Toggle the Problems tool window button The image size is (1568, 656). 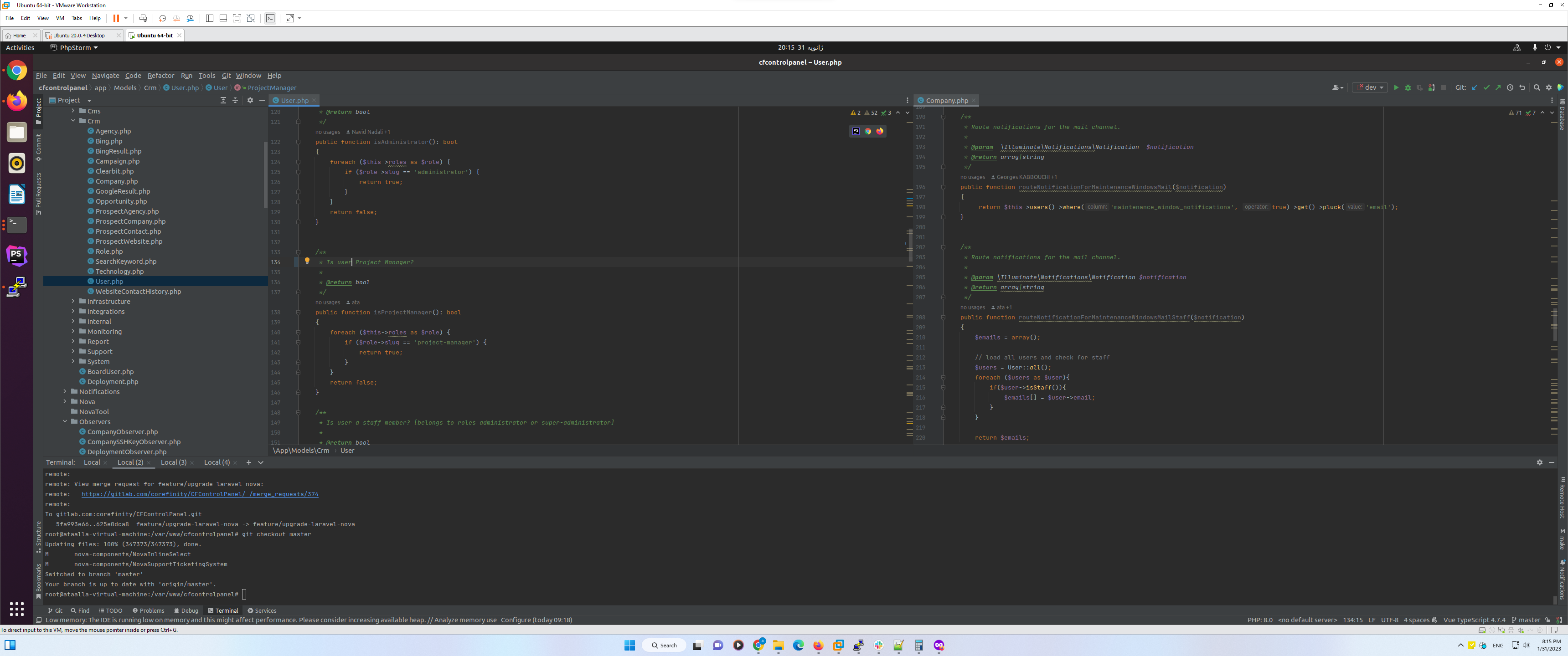(148, 610)
